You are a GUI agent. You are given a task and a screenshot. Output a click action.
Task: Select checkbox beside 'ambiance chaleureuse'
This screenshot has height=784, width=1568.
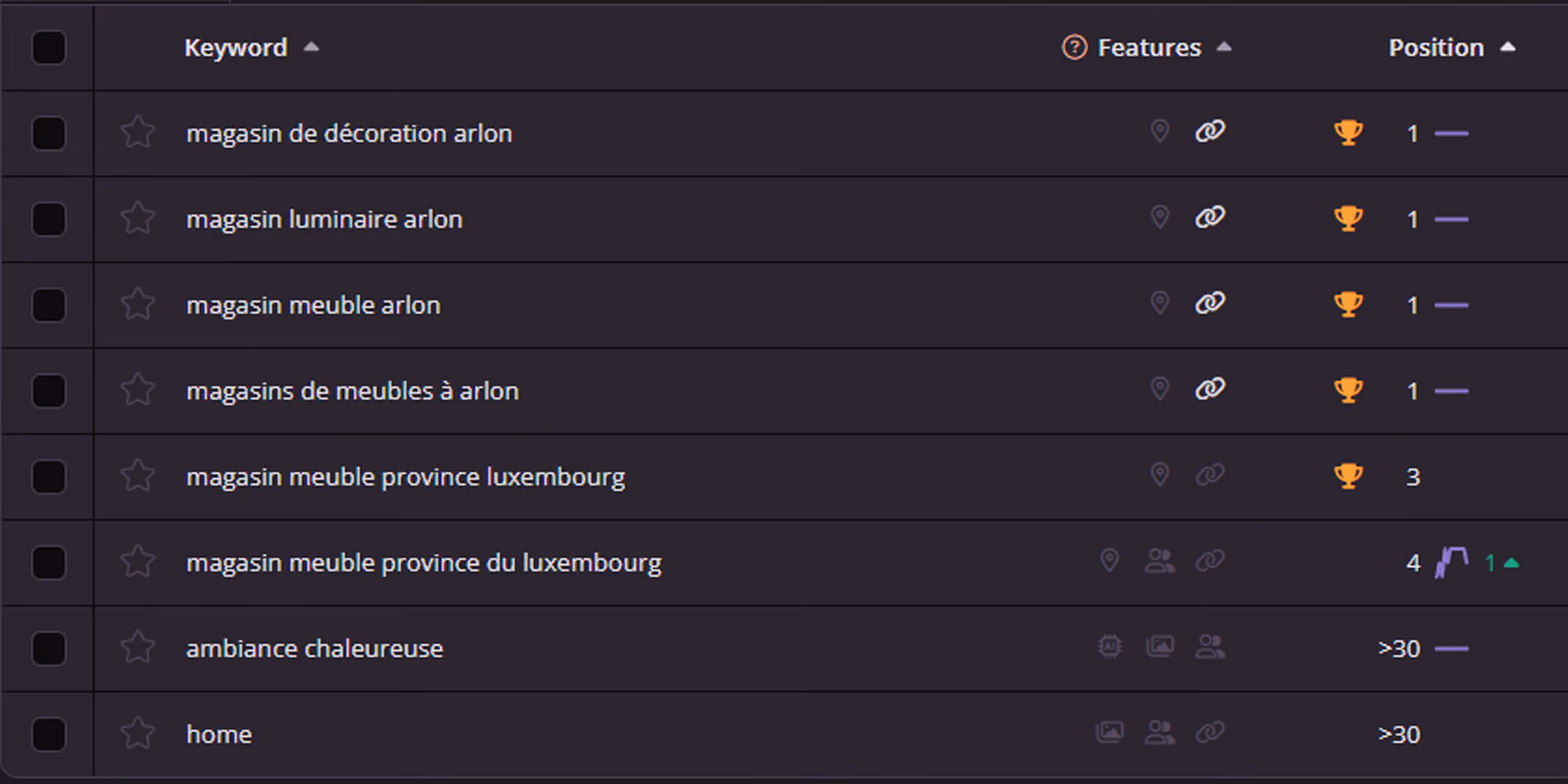point(49,648)
